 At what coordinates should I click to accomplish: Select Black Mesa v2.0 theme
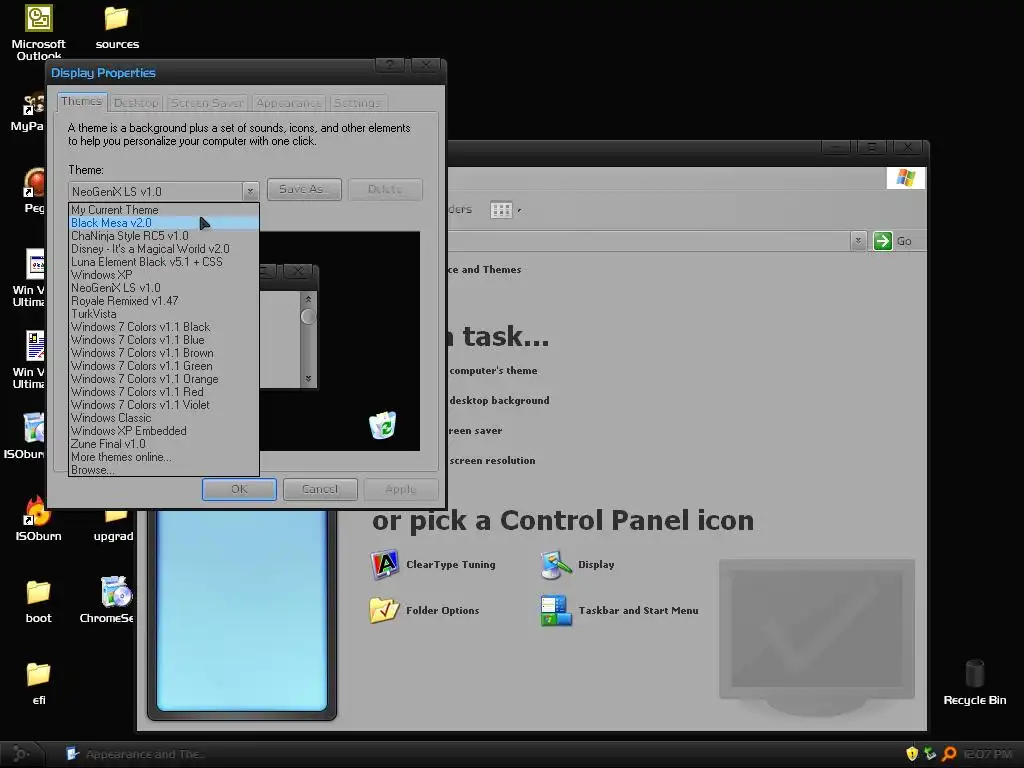tap(164, 223)
